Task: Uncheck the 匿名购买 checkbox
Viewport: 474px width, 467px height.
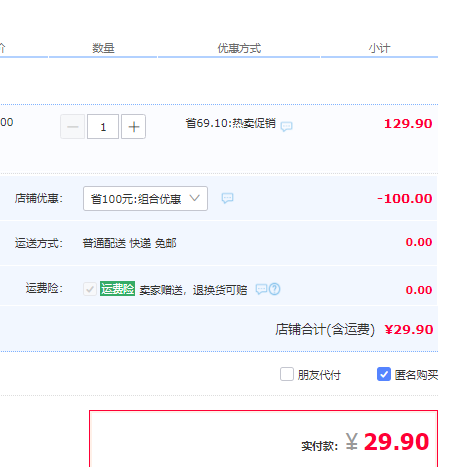Action: 384,374
